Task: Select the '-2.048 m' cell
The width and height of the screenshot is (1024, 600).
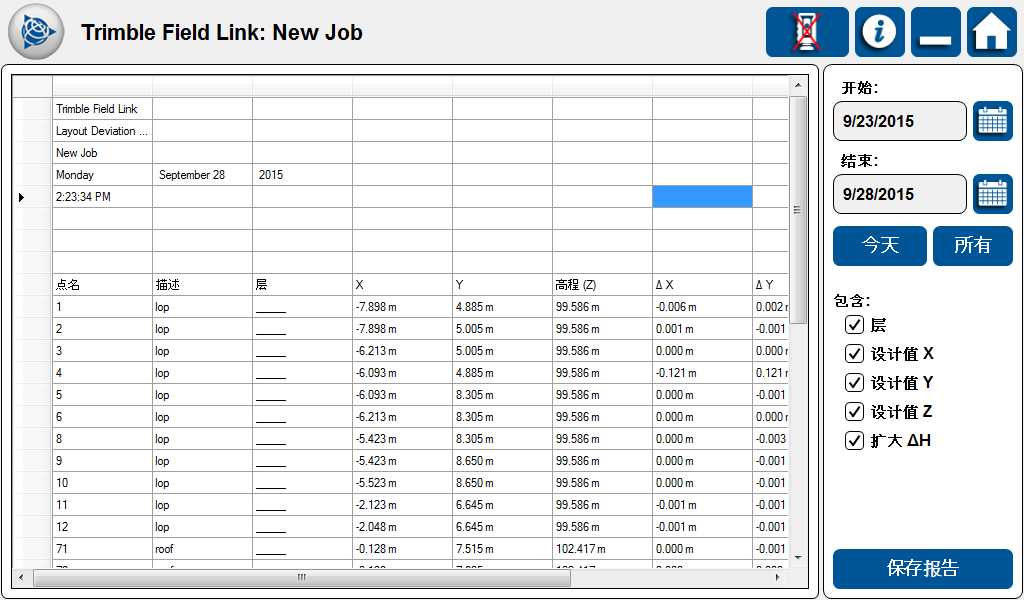Action: pyautogui.click(x=402, y=527)
